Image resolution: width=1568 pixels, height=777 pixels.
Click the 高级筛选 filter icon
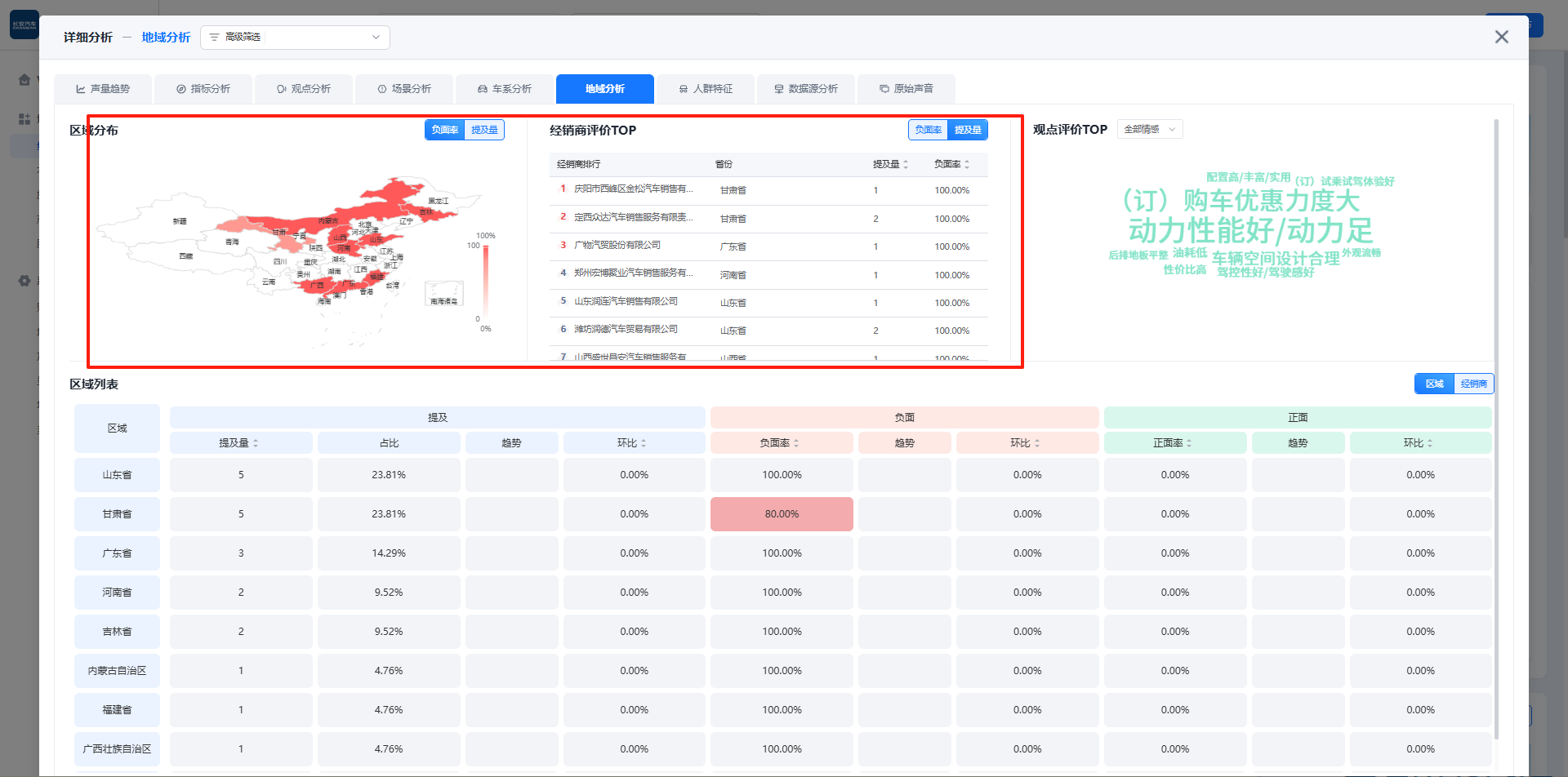pyautogui.click(x=215, y=38)
